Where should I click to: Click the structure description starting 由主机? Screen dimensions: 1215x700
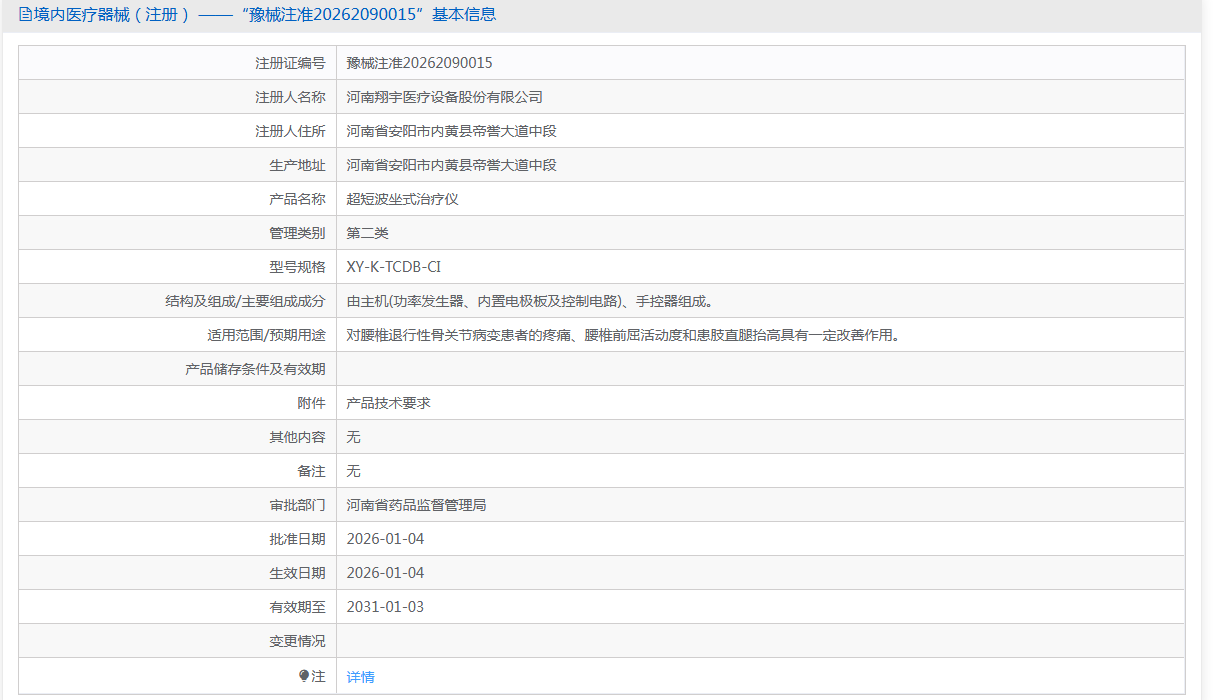click(x=529, y=301)
